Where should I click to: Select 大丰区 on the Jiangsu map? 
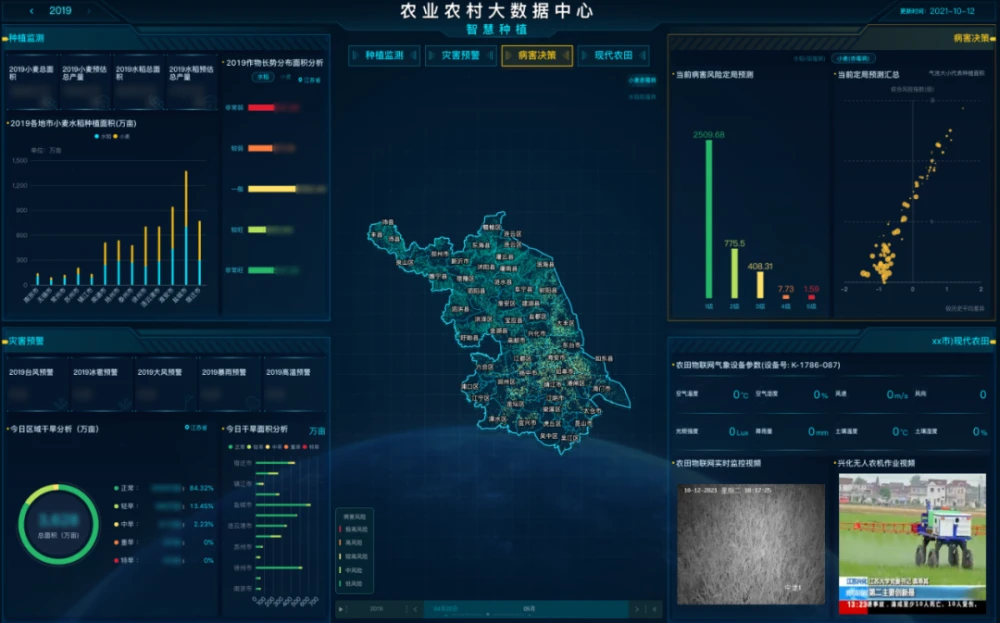(566, 323)
